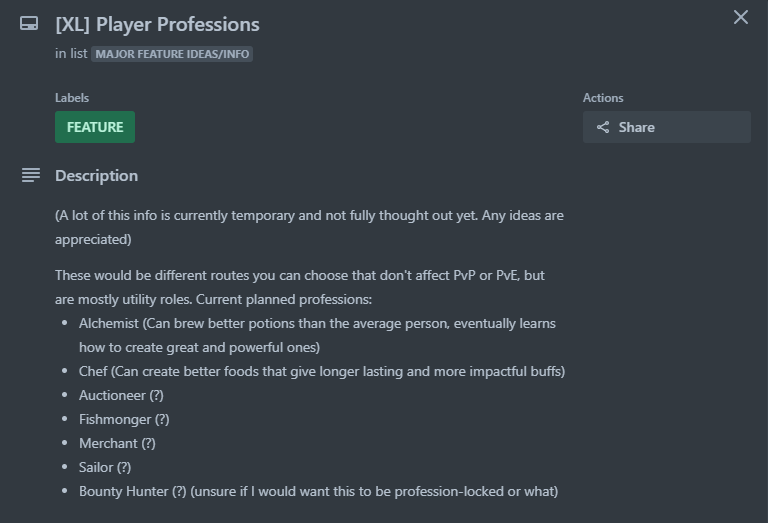The image size is (768, 523).
Task: Click the temporary info note paragraph
Action: (x=309, y=227)
